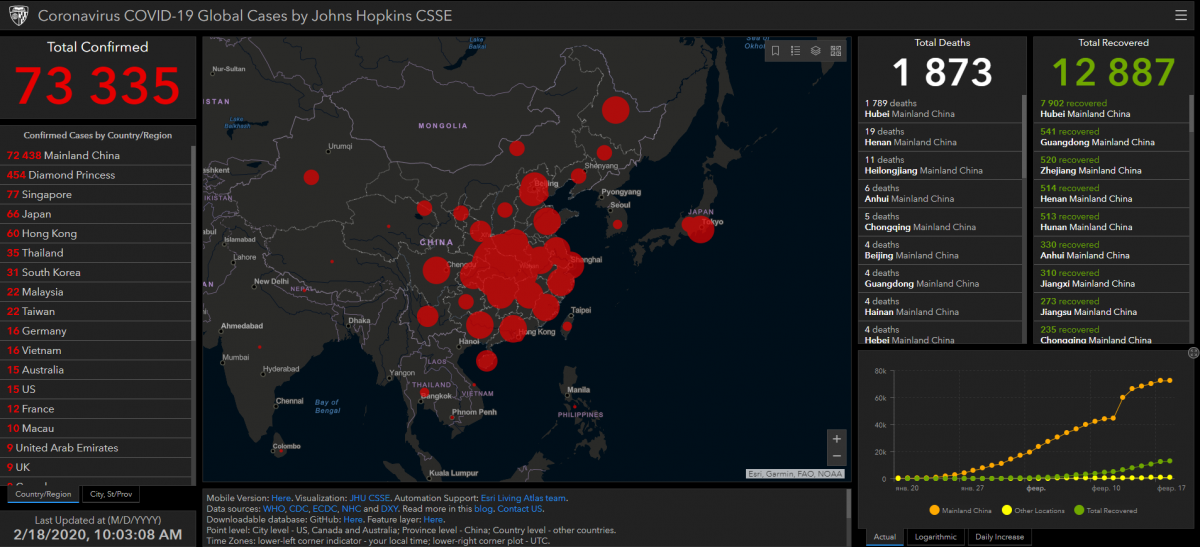Open the map layers list

pos(816,51)
